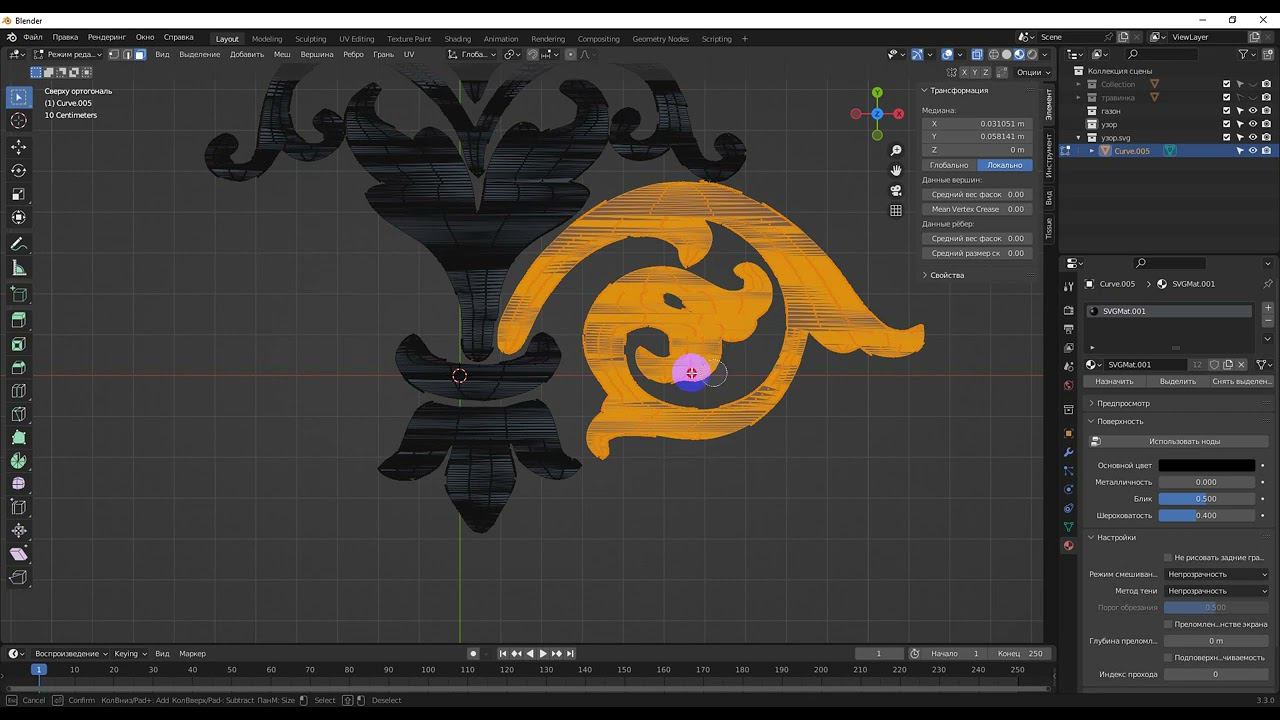
Task: Switch transform to Глобально
Action: pos(949,165)
